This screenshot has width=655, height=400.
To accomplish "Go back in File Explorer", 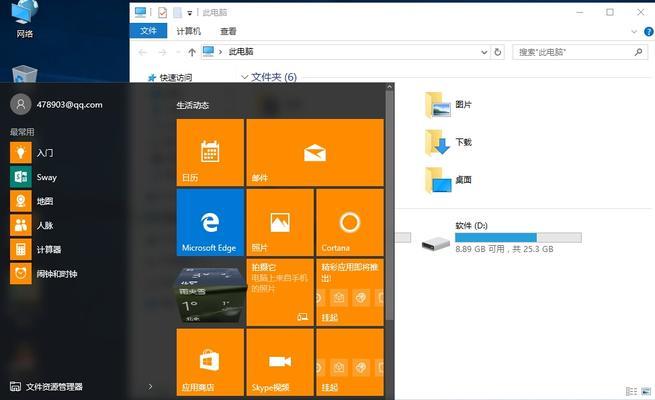I will (142, 52).
